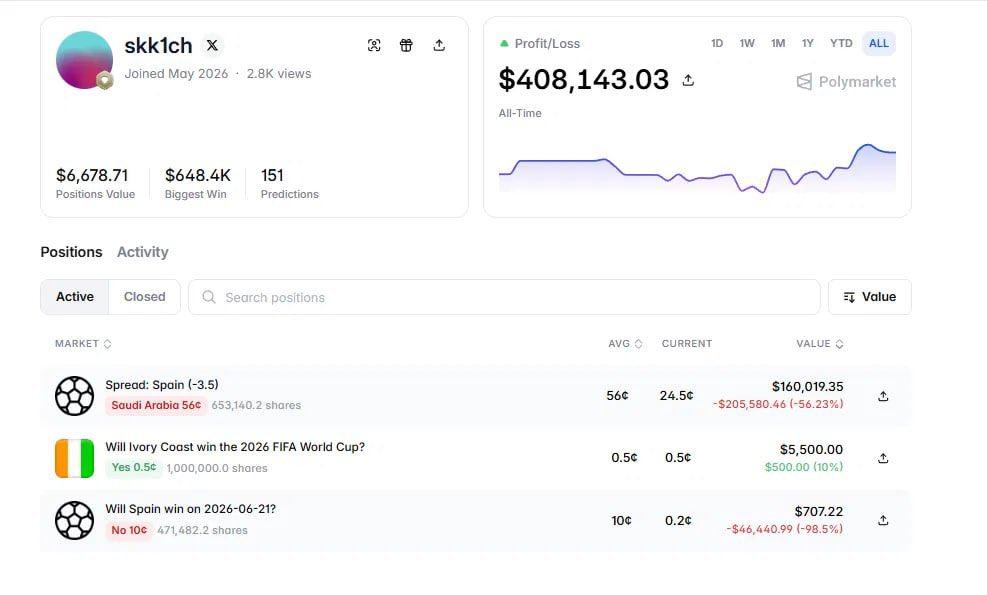Click the skk1ch username
Screen dimensions: 987x595
(158, 45)
